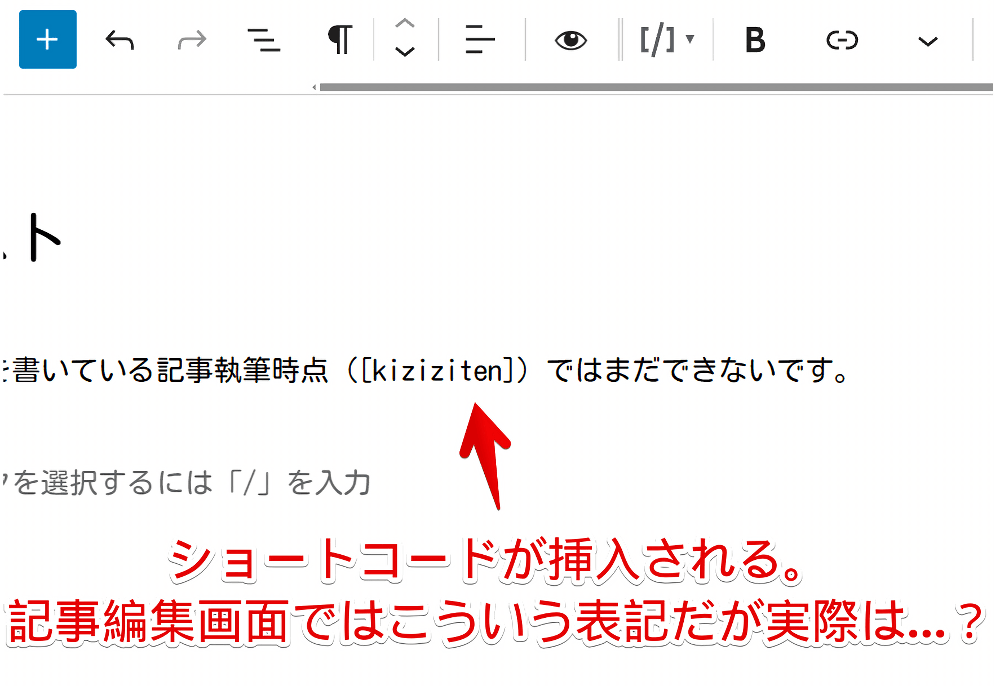This screenshot has height=686, width=1000.
Task: Expand more rich text options chevron
Action: 928,41
